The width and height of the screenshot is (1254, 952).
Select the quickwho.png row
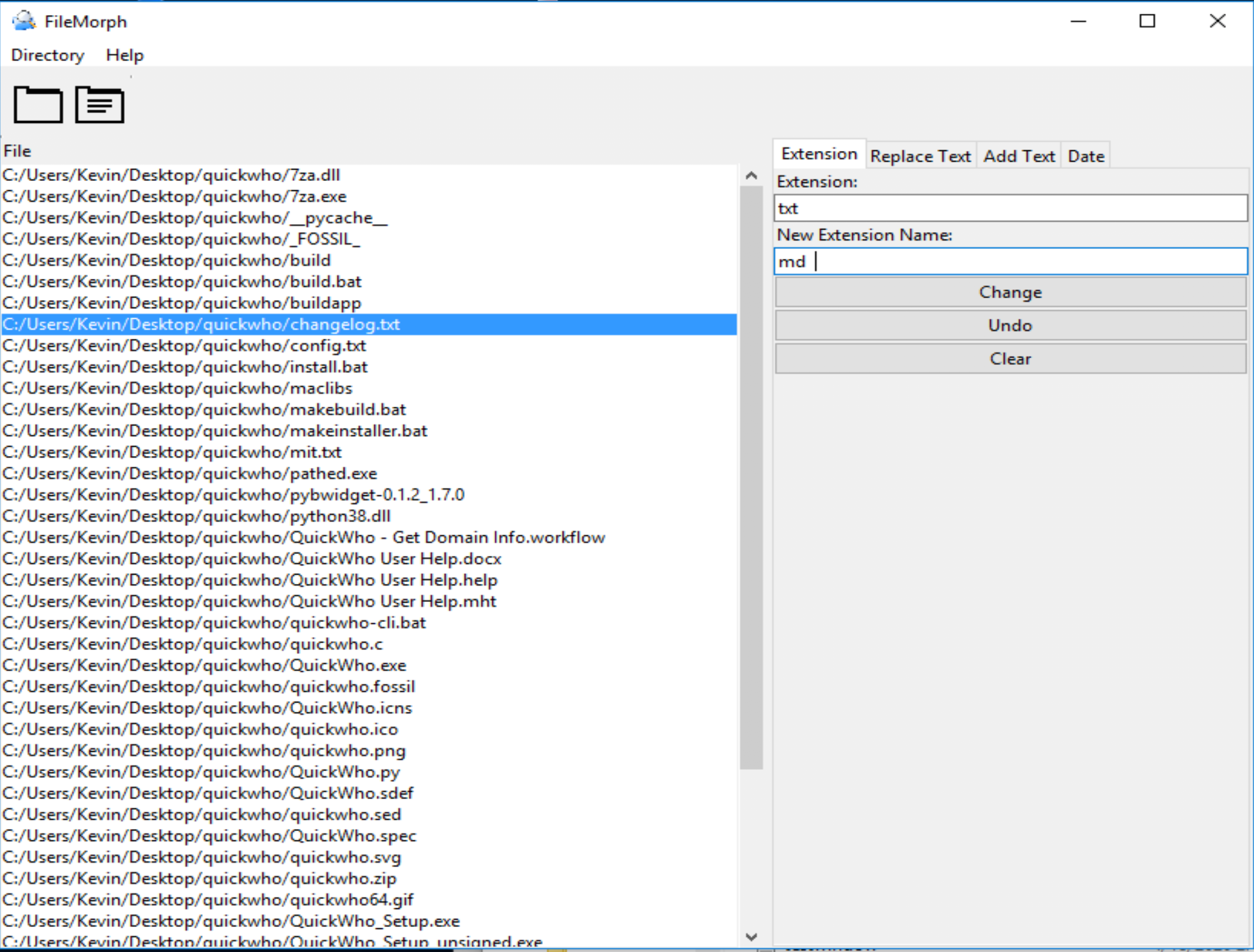click(x=369, y=750)
